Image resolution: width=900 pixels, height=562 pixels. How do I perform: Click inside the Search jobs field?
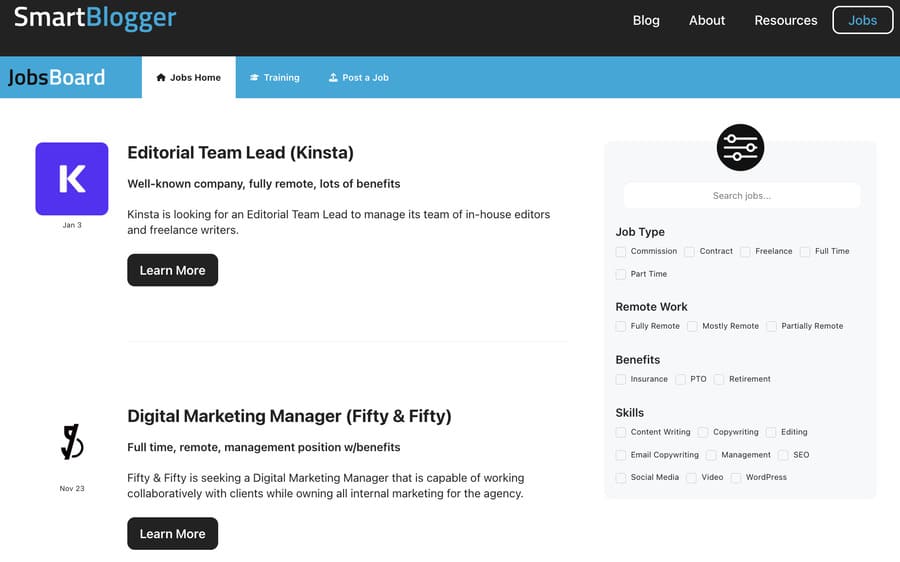click(x=741, y=196)
